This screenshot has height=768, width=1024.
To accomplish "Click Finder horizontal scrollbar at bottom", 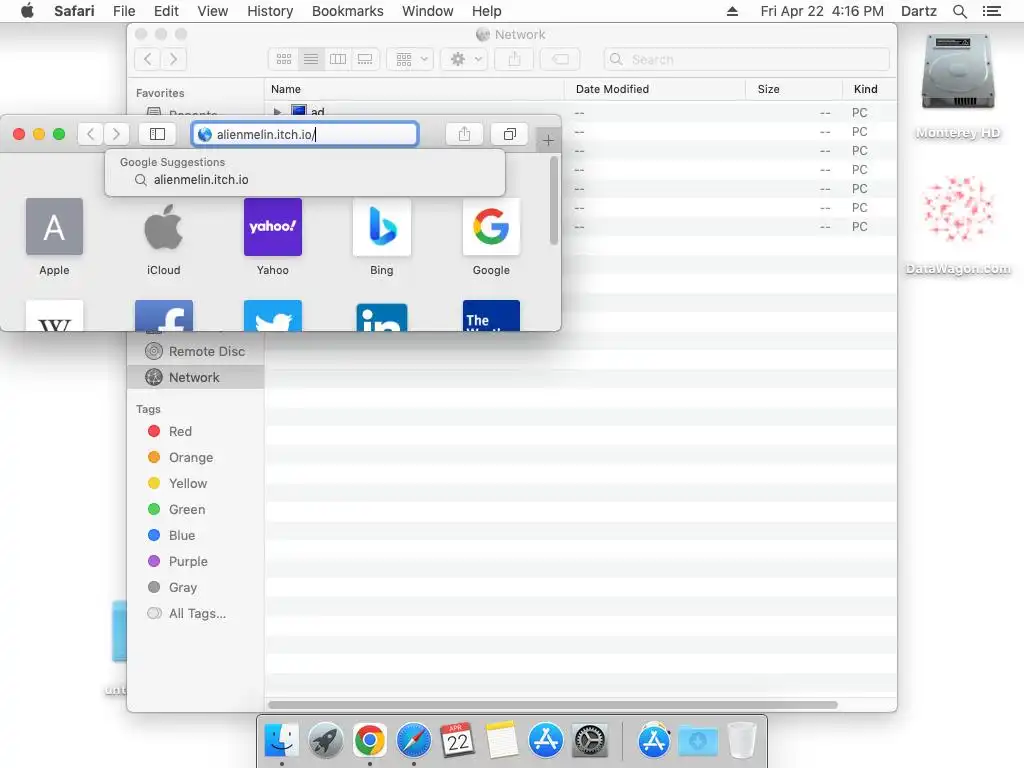I will coord(552,705).
